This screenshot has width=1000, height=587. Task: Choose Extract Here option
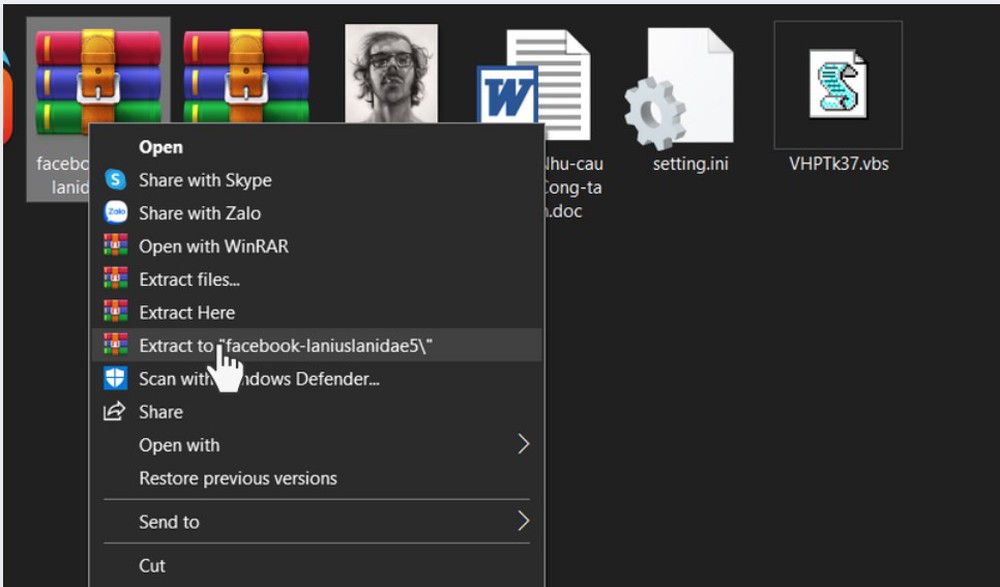[317, 313]
